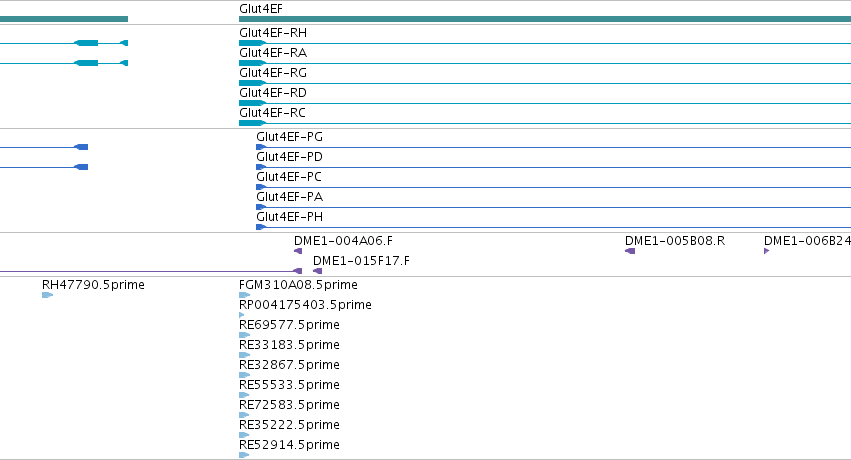Select protein Glut4EF-PG label

pyautogui.click(x=289, y=137)
